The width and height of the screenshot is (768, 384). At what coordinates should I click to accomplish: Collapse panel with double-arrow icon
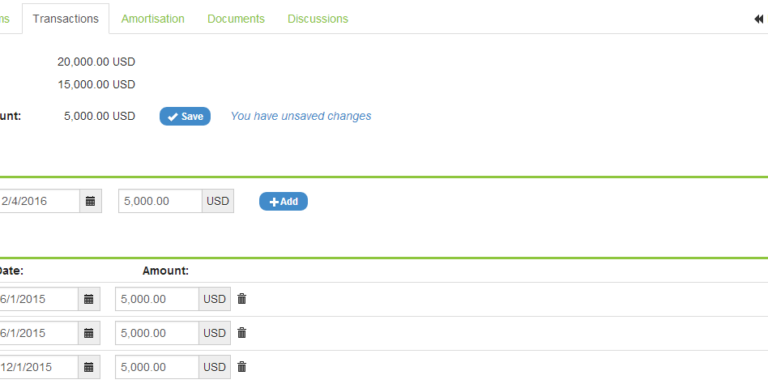click(759, 19)
